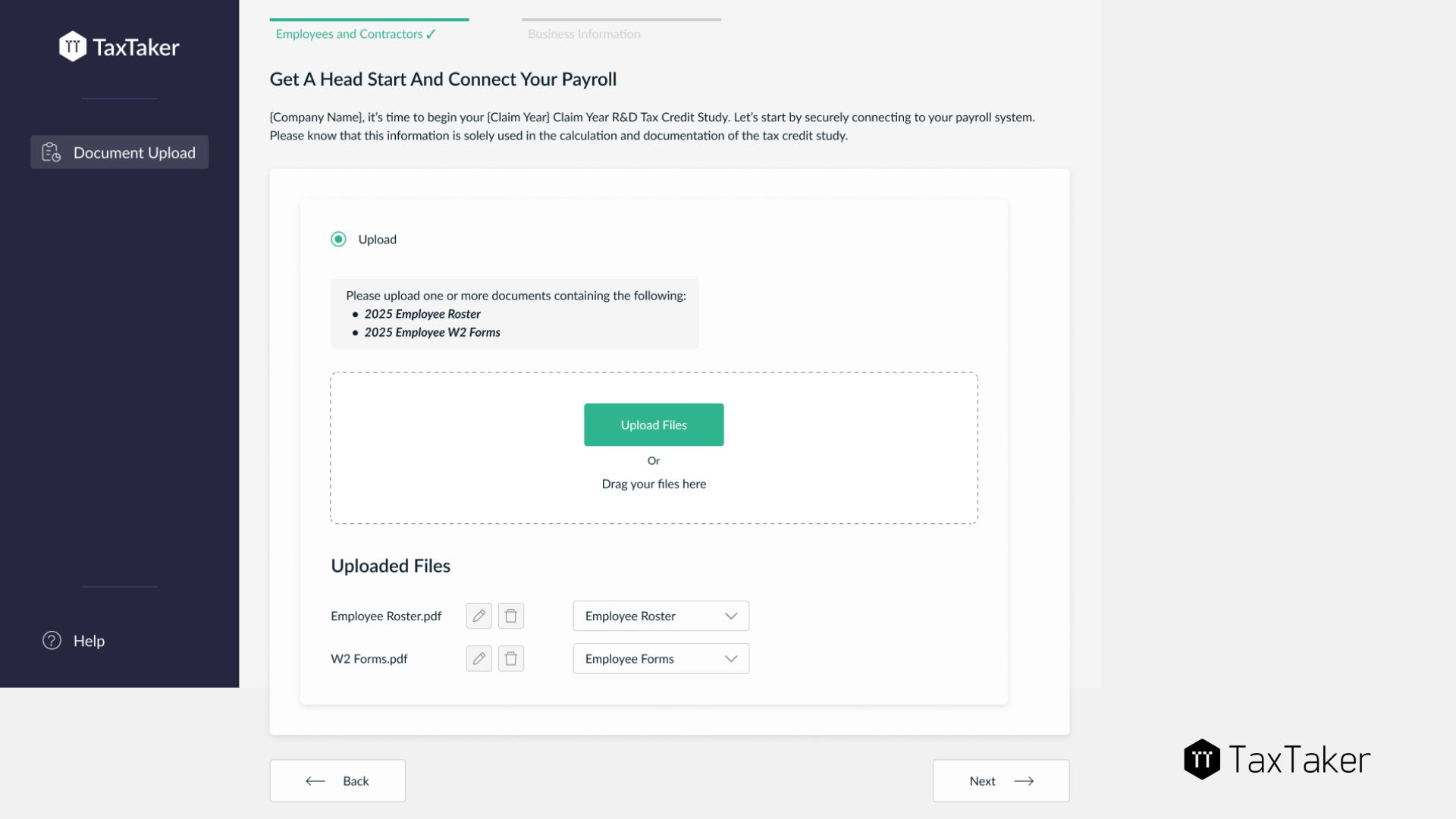Viewport: 1456px width, 819px height.
Task: Click the TaxTaker logo in the sidebar
Action: [x=119, y=47]
